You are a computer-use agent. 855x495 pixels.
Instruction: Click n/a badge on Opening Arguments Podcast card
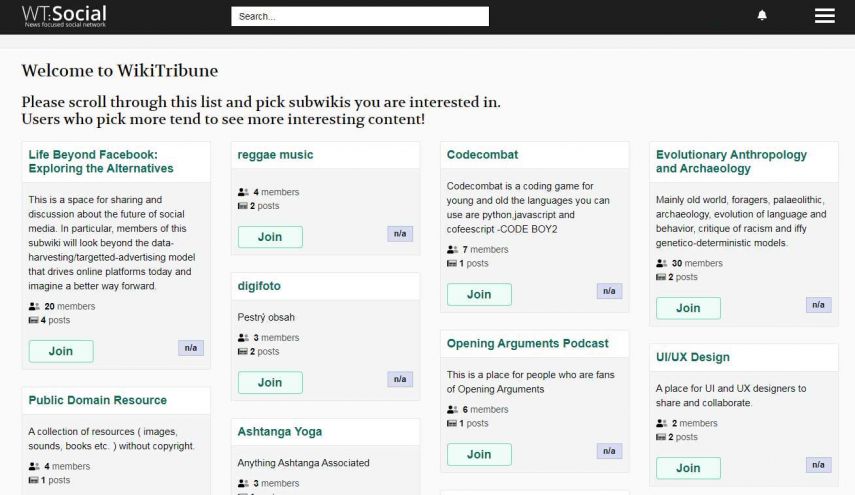[x=609, y=451]
